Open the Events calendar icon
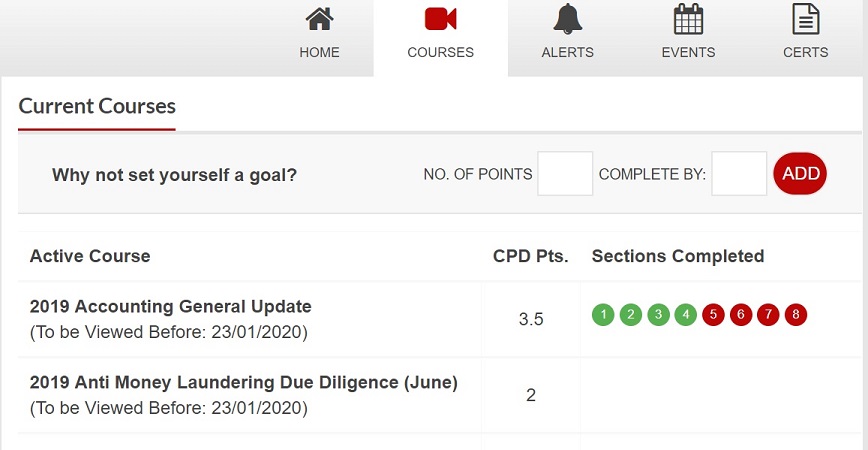 (688, 19)
